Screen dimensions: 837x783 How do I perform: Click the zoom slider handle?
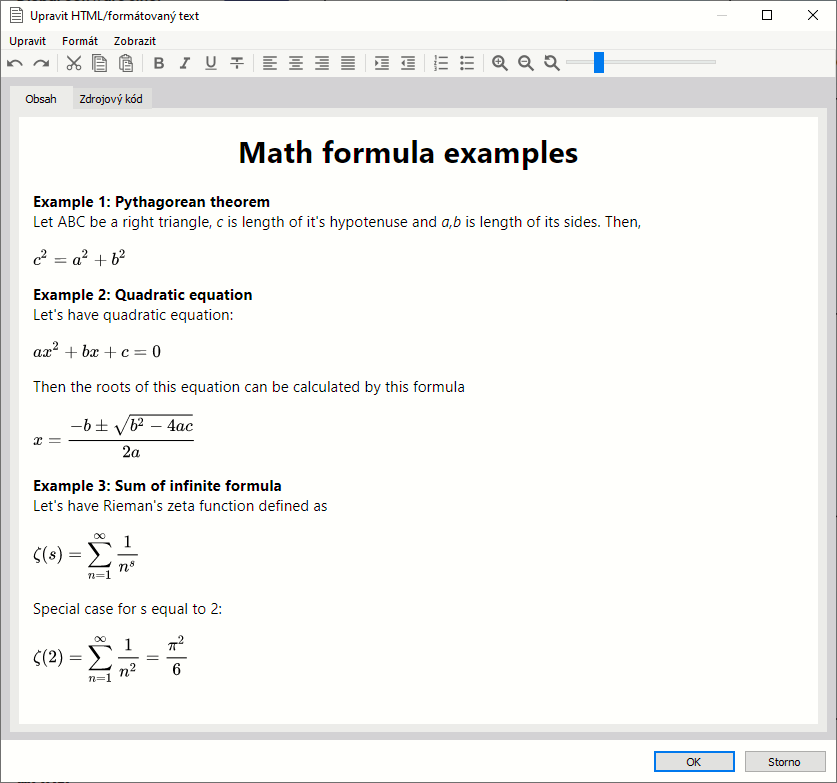pyautogui.click(x=599, y=62)
